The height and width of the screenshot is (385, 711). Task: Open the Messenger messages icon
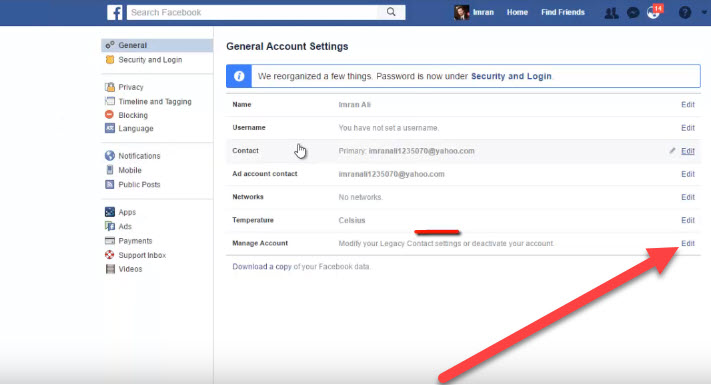pyautogui.click(x=633, y=13)
